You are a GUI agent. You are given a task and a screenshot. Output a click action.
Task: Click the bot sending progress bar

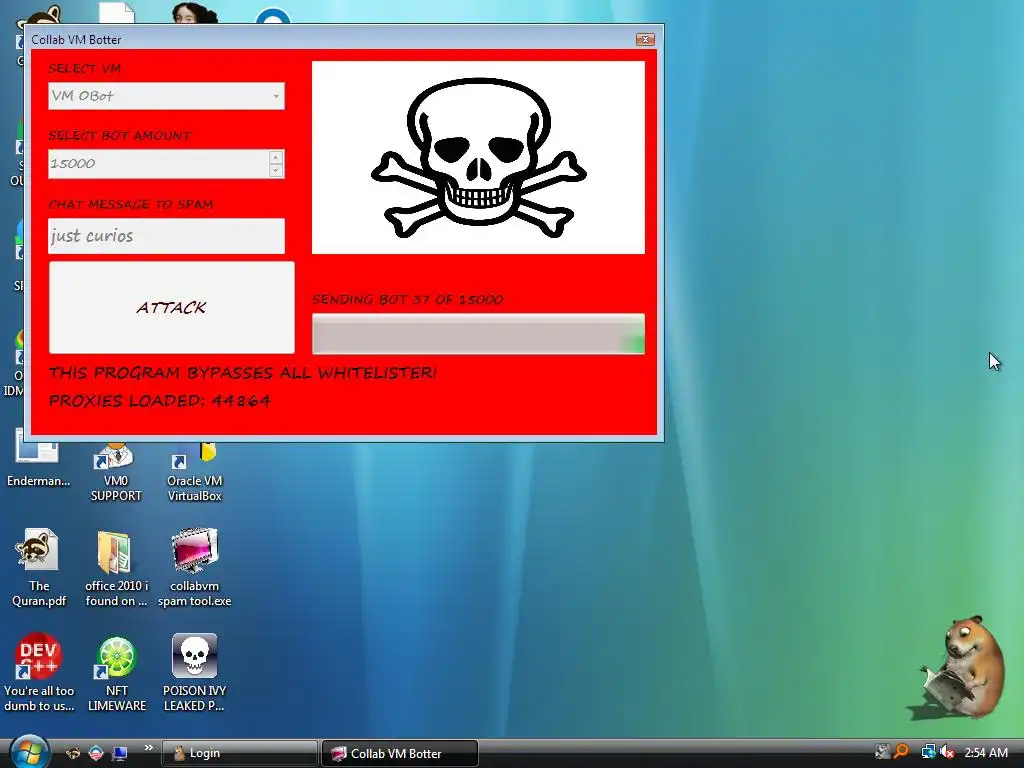pyautogui.click(x=478, y=334)
